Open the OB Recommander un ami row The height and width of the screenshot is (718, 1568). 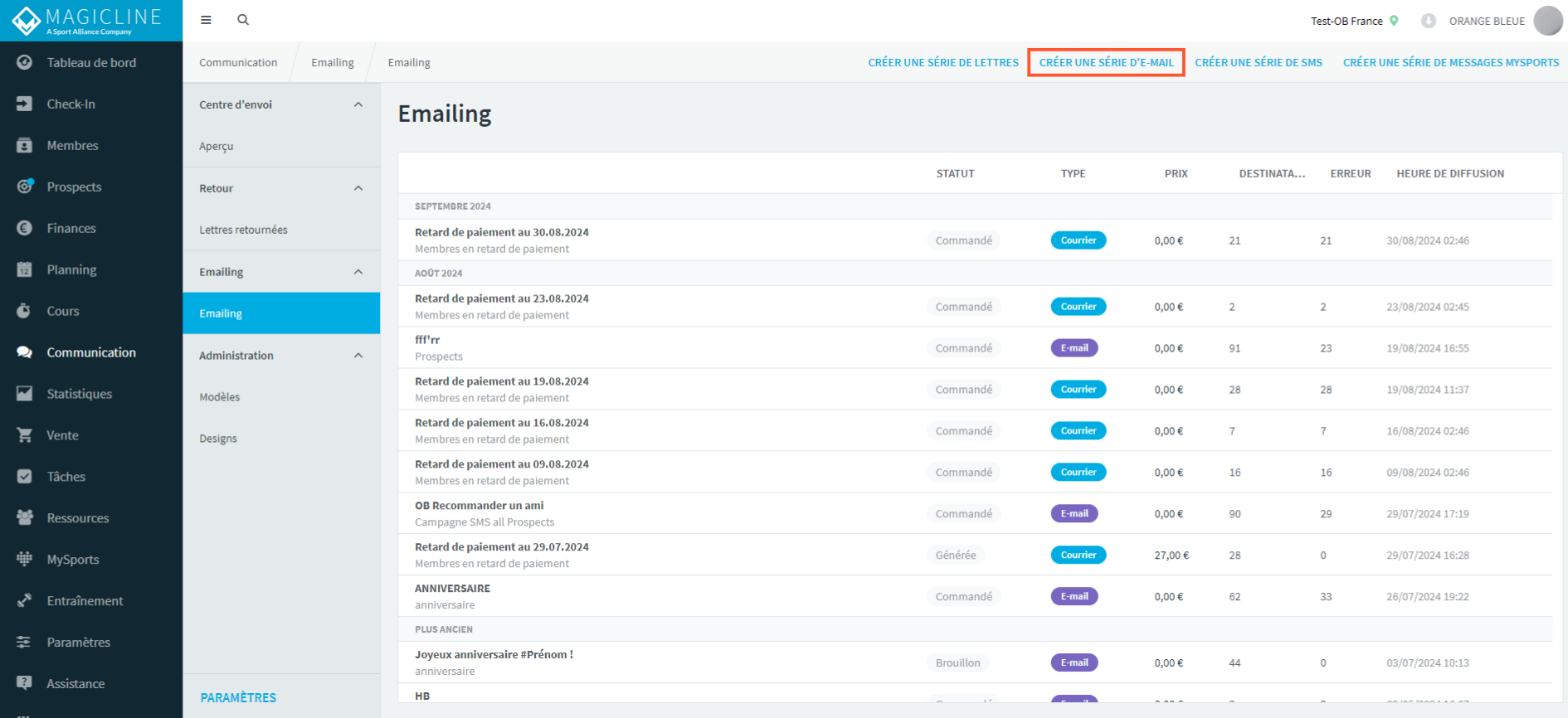tap(976, 514)
